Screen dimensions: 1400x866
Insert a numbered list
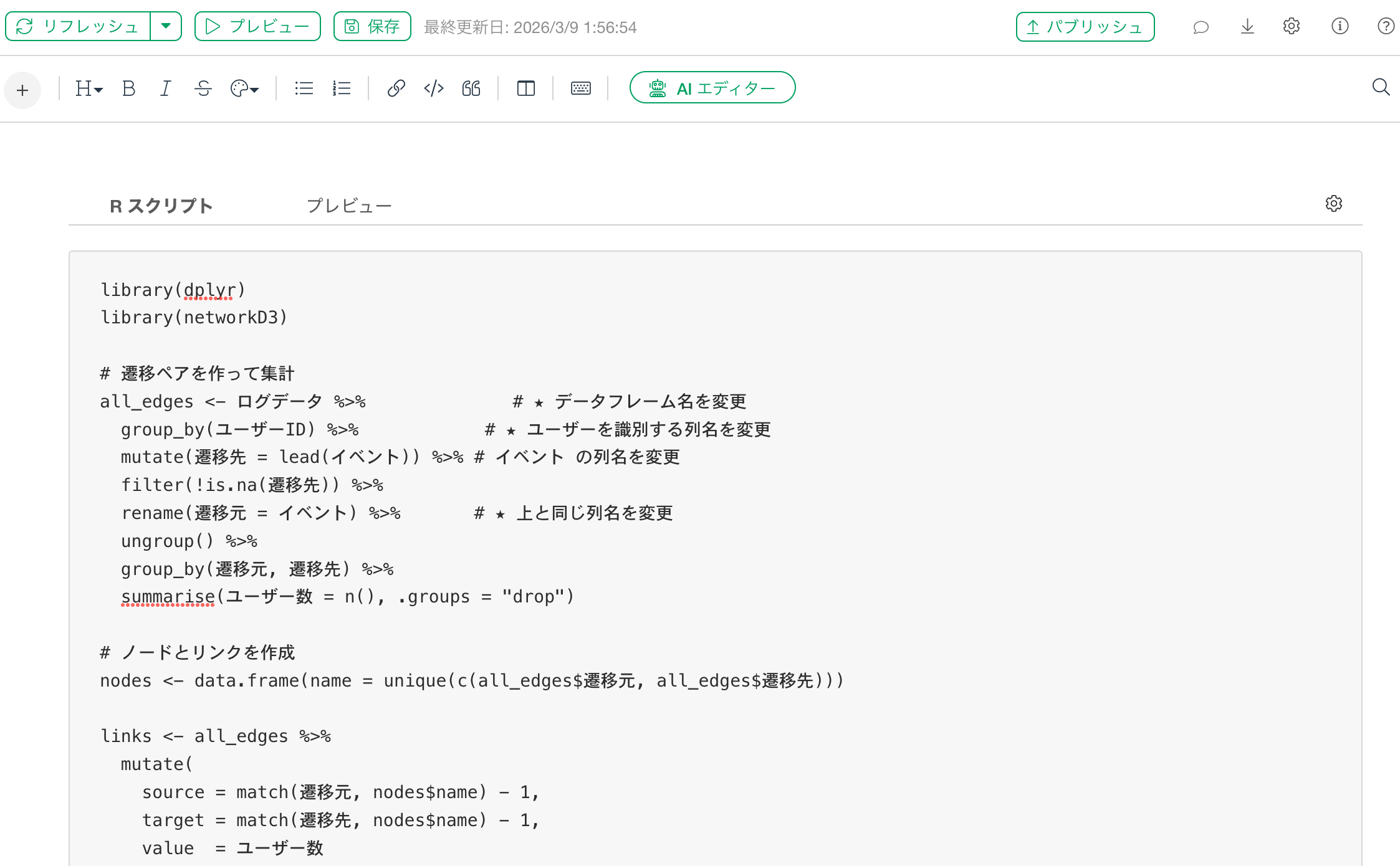341,88
